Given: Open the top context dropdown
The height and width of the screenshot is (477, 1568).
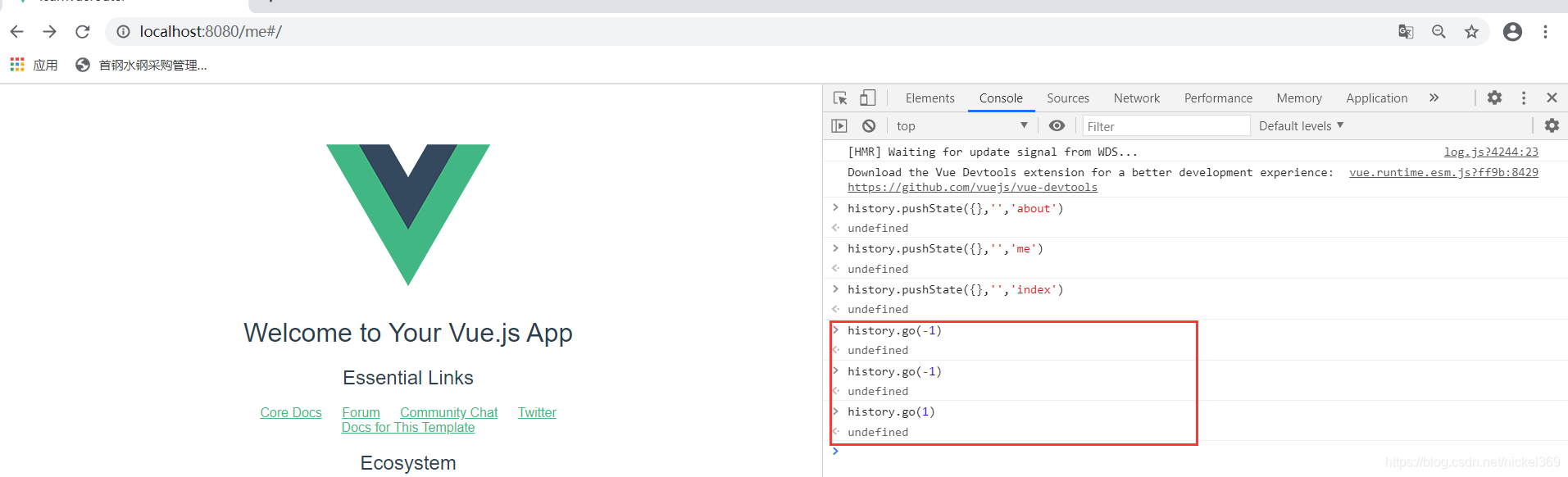Looking at the screenshot, I should pos(961,125).
